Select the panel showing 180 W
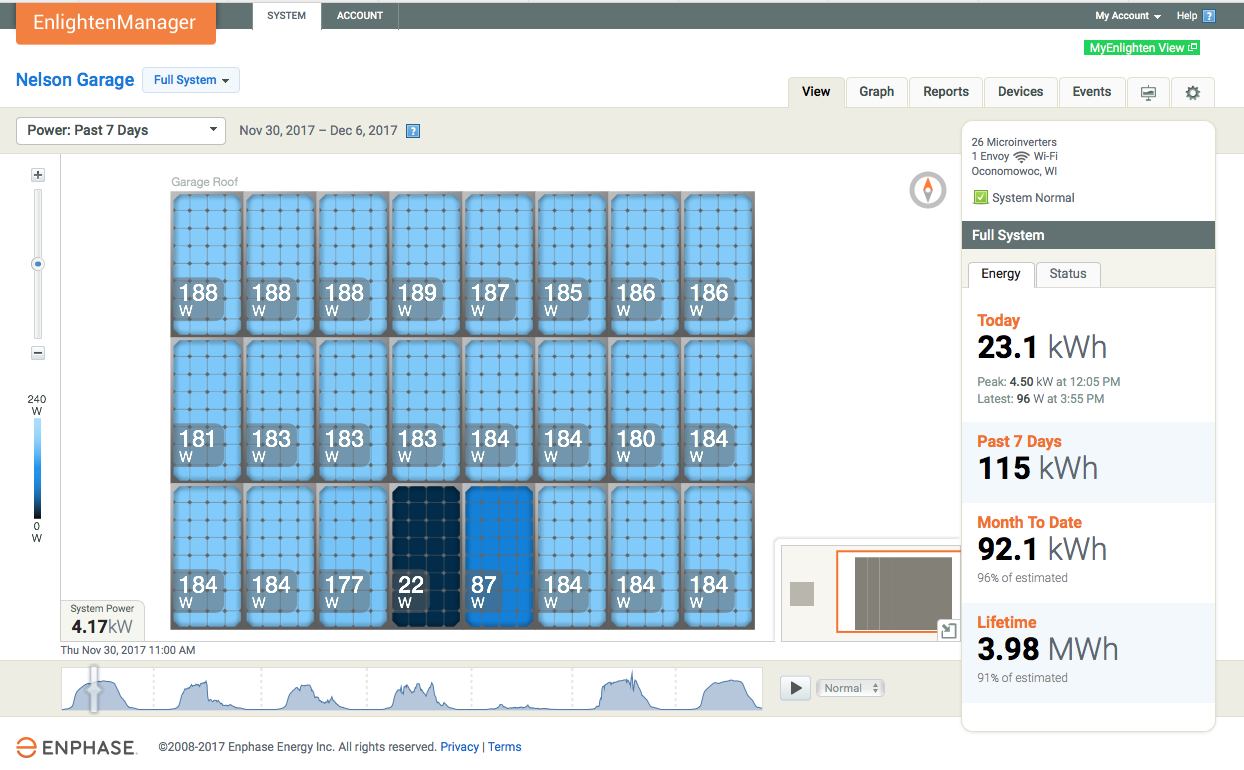This screenshot has width=1244, height=770. click(645, 411)
